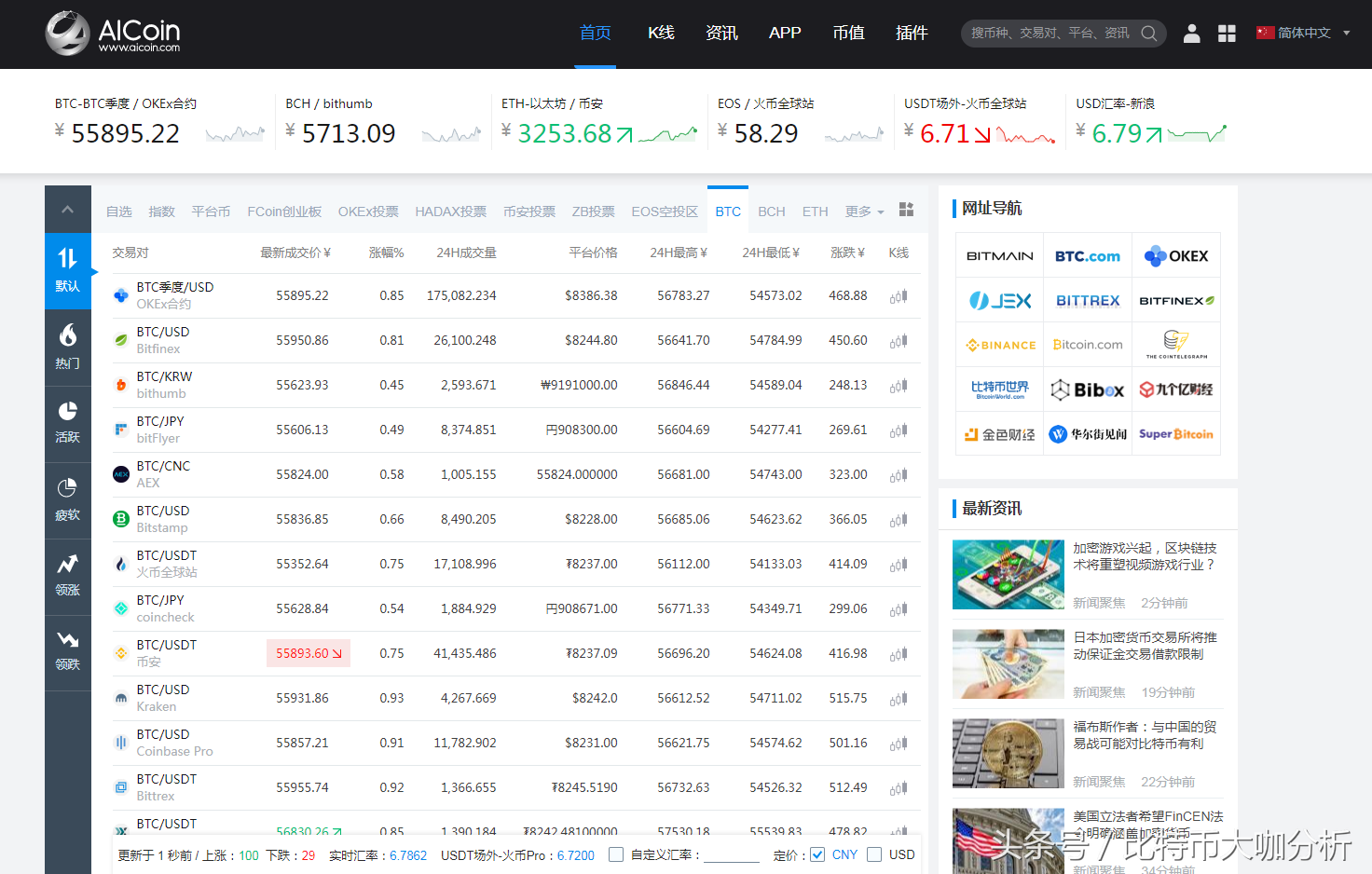Image resolution: width=1372 pixels, height=874 pixels.
Task: Open the 插件 plugins menu
Action: click(912, 33)
